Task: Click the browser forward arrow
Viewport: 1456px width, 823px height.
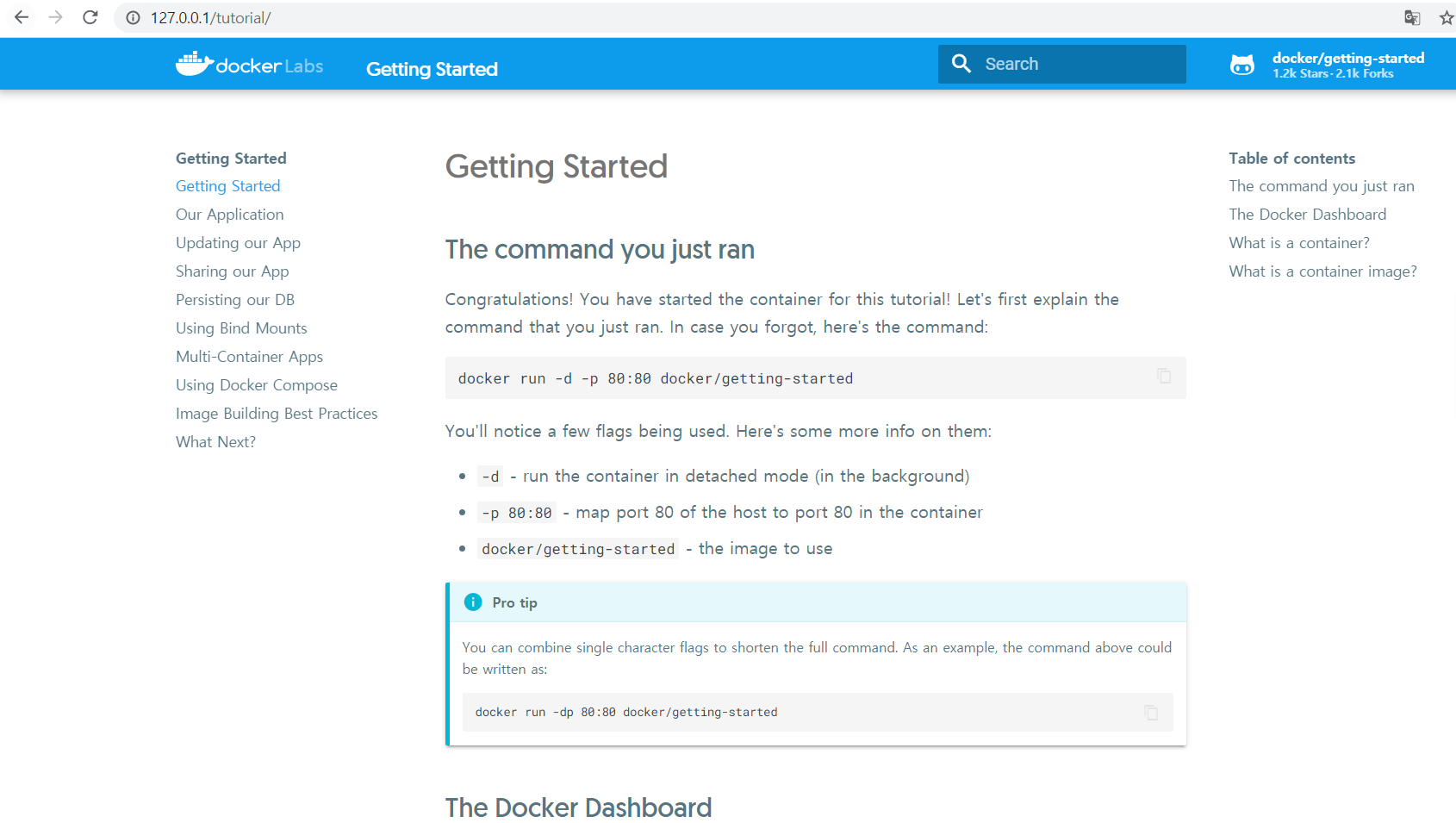Action: [x=56, y=17]
